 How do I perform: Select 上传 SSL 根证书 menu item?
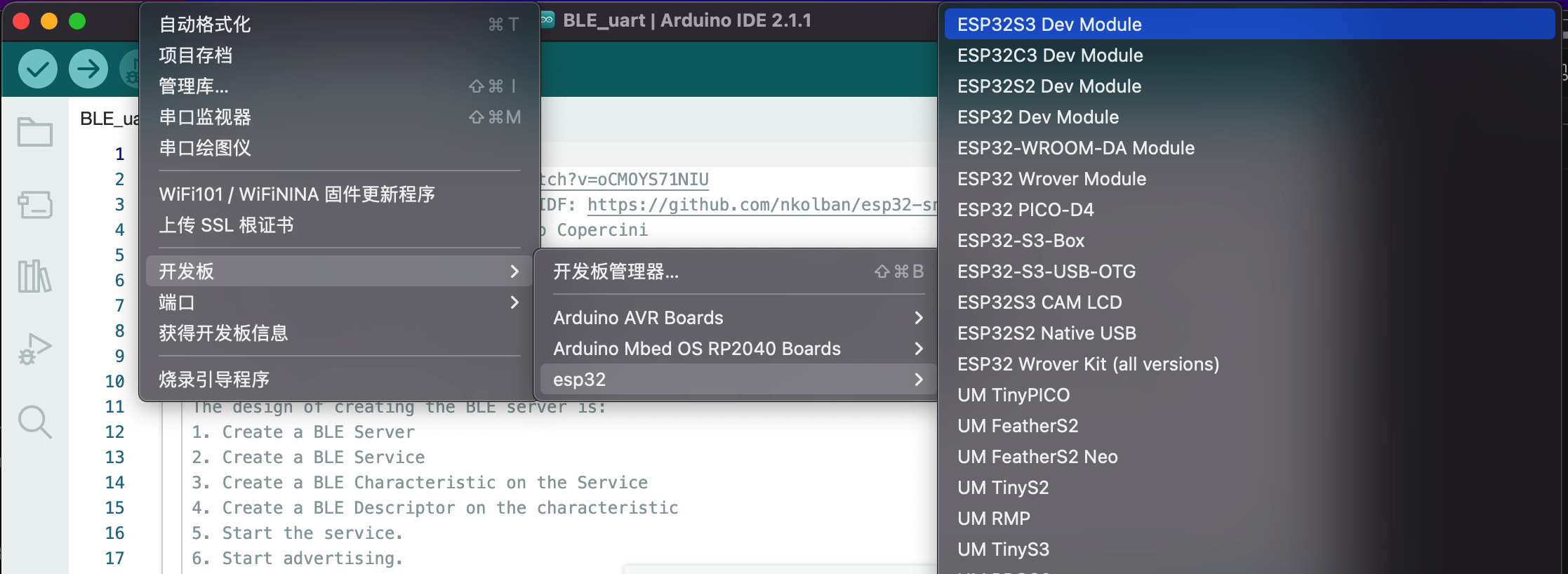tap(340, 225)
